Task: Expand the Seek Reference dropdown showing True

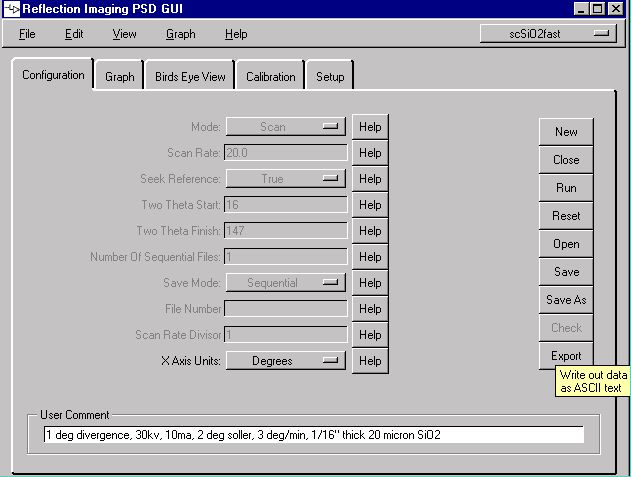Action: click(x=285, y=179)
